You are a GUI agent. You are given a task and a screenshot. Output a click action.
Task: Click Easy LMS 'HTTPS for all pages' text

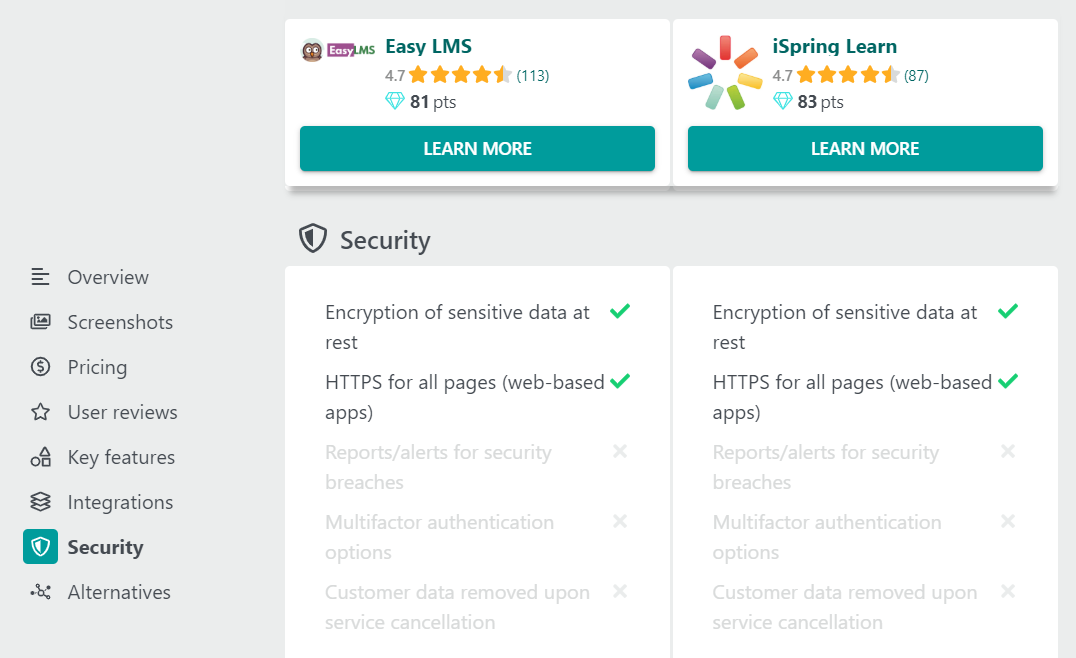pos(465,397)
